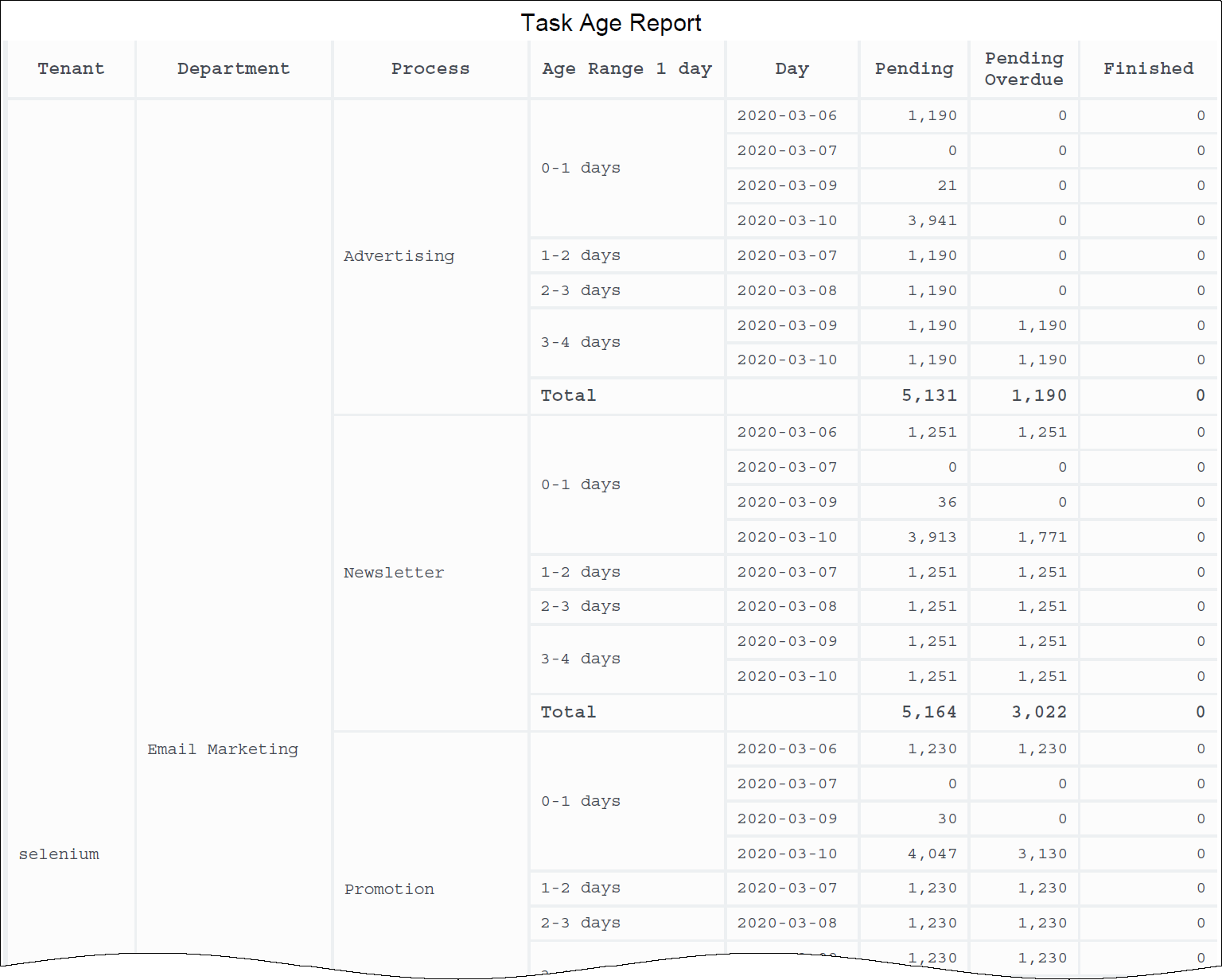
Task: Click the Email Marketing department cell
Action: tap(223, 749)
